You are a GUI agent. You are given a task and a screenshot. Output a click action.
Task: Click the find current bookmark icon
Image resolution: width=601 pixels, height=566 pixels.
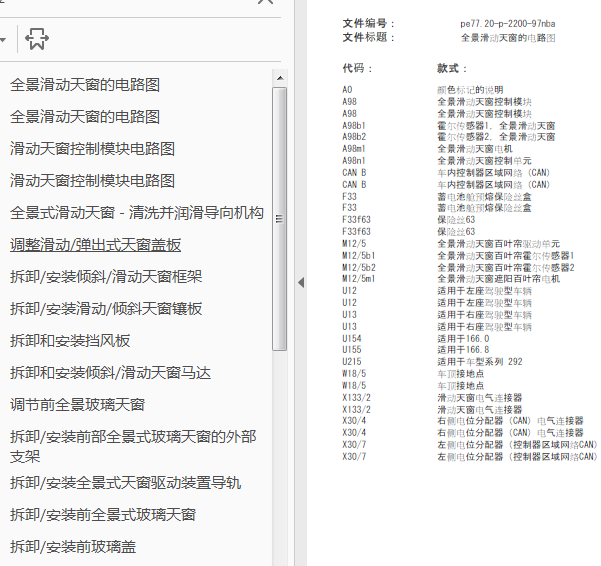[x=37, y=39]
